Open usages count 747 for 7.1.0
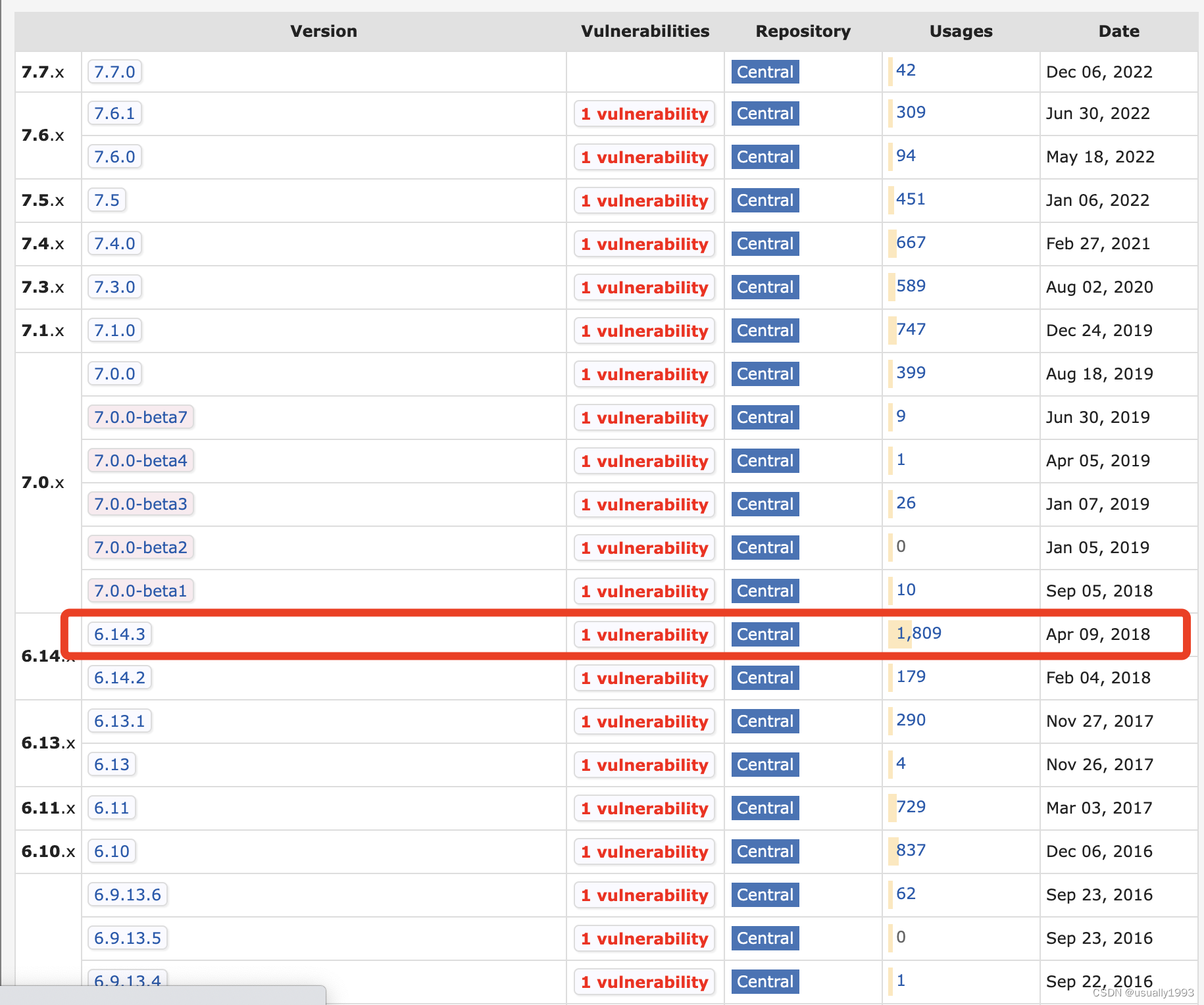The image size is (1204, 1005). (x=911, y=330)
